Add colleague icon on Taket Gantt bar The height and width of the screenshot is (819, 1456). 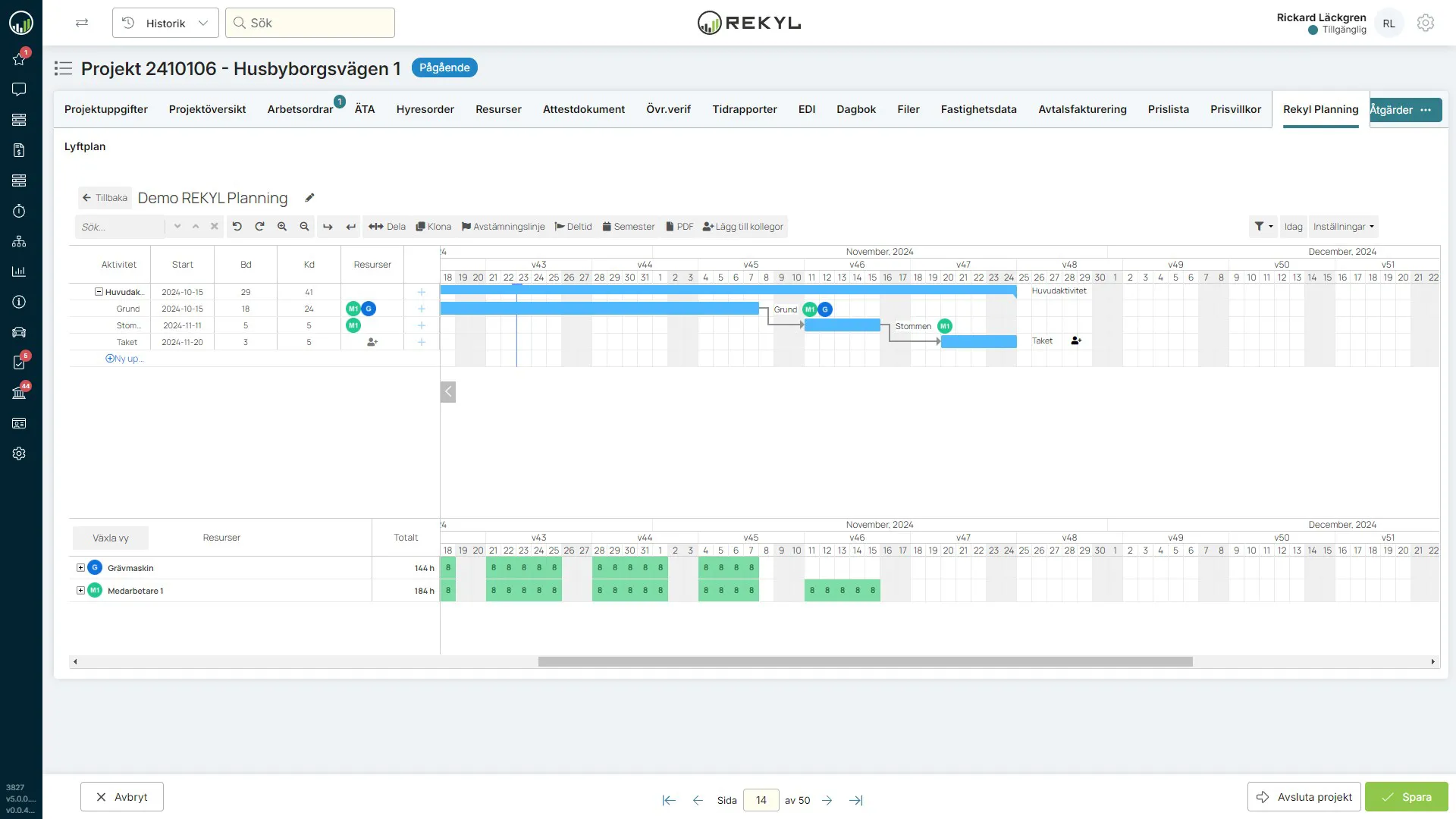1076,340
